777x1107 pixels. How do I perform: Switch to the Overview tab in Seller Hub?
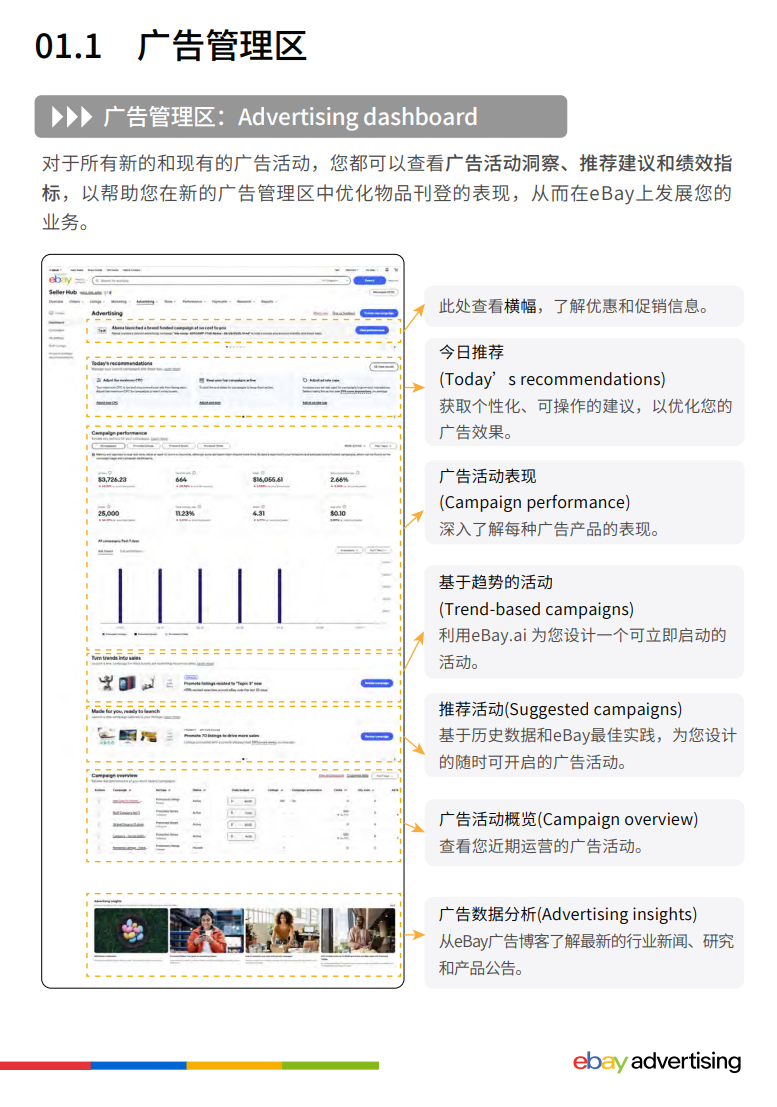tap(56, 301)
